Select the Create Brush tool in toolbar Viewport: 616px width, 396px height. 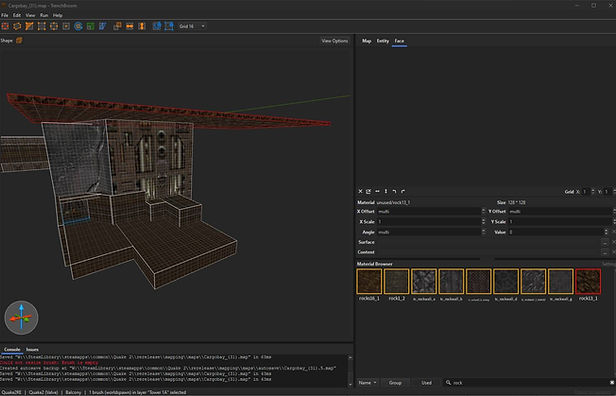pyautogui.click(x=5, y=26)
